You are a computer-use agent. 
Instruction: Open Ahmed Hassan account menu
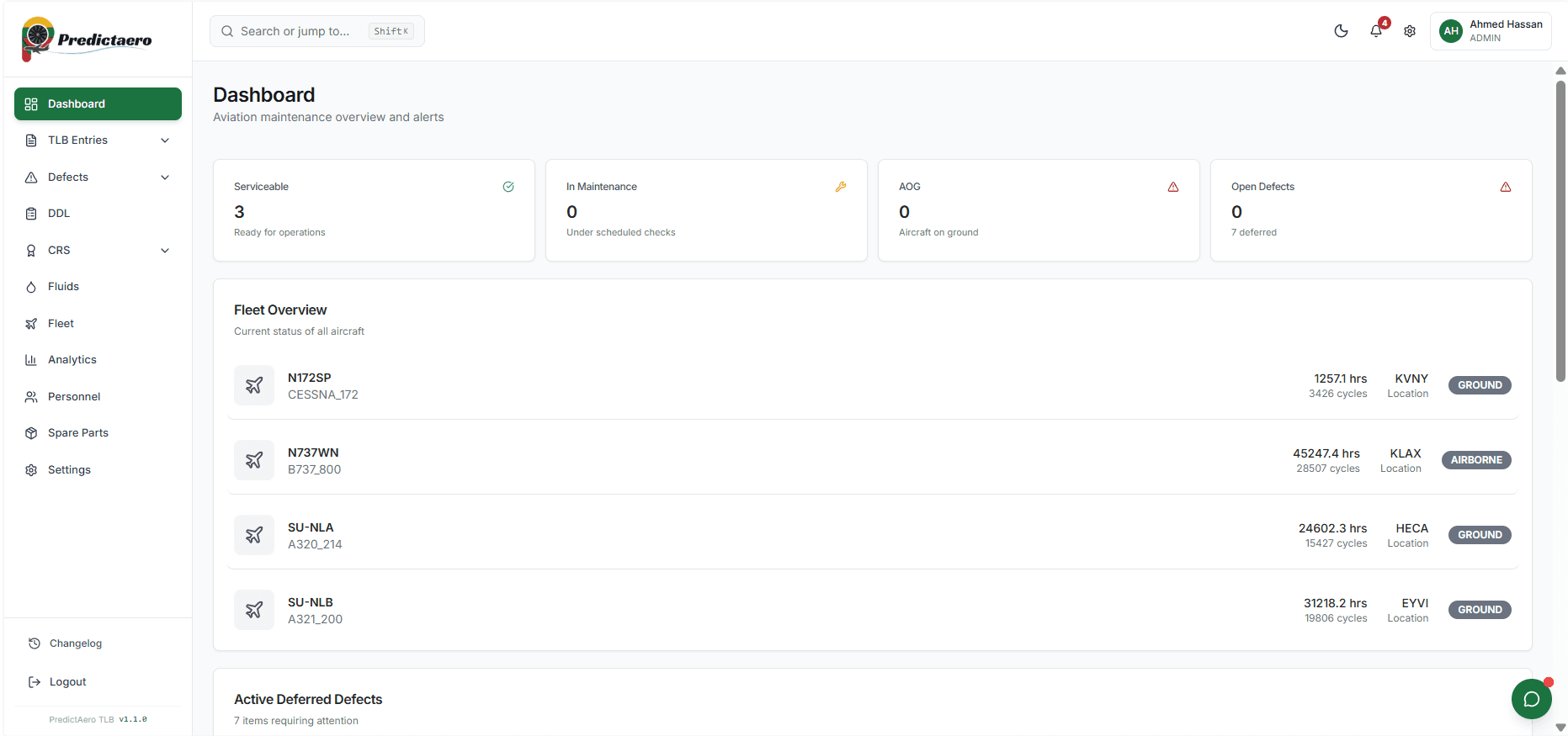pos(1491,31)
